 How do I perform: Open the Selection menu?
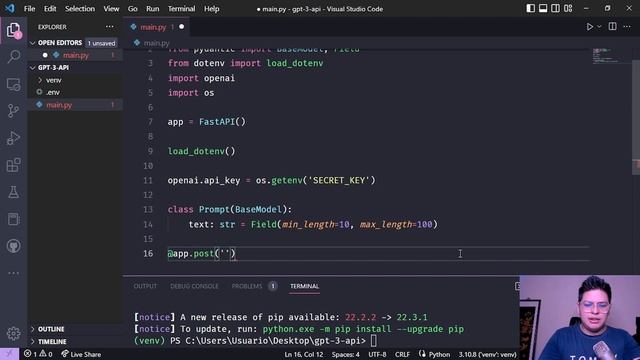80,9
